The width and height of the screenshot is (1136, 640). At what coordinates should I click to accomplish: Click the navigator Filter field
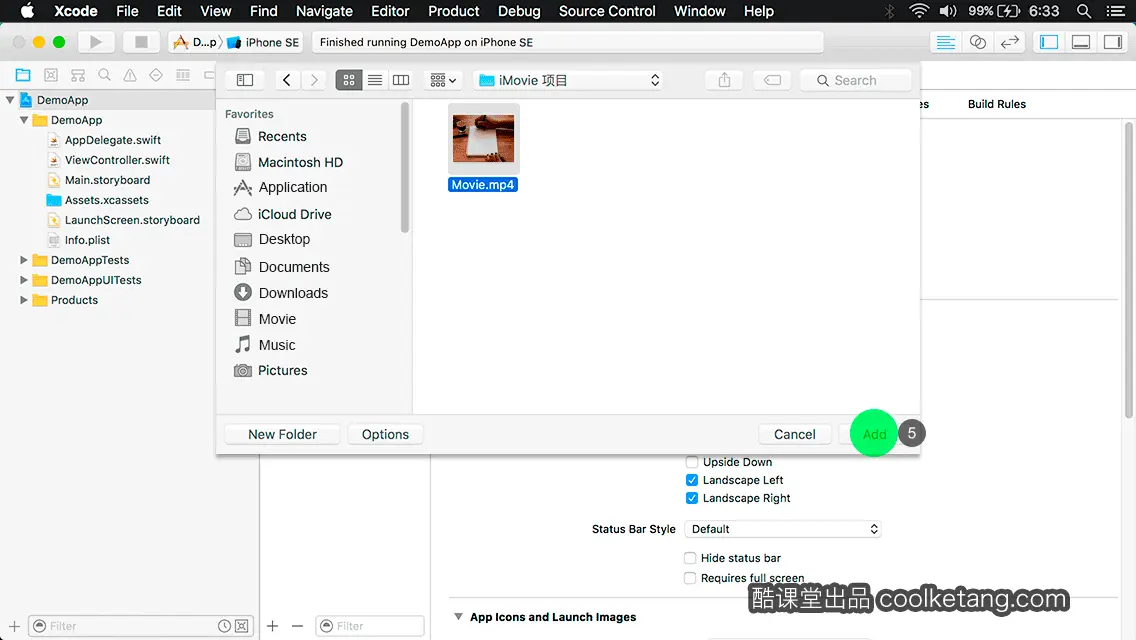(x=141, y=626)
